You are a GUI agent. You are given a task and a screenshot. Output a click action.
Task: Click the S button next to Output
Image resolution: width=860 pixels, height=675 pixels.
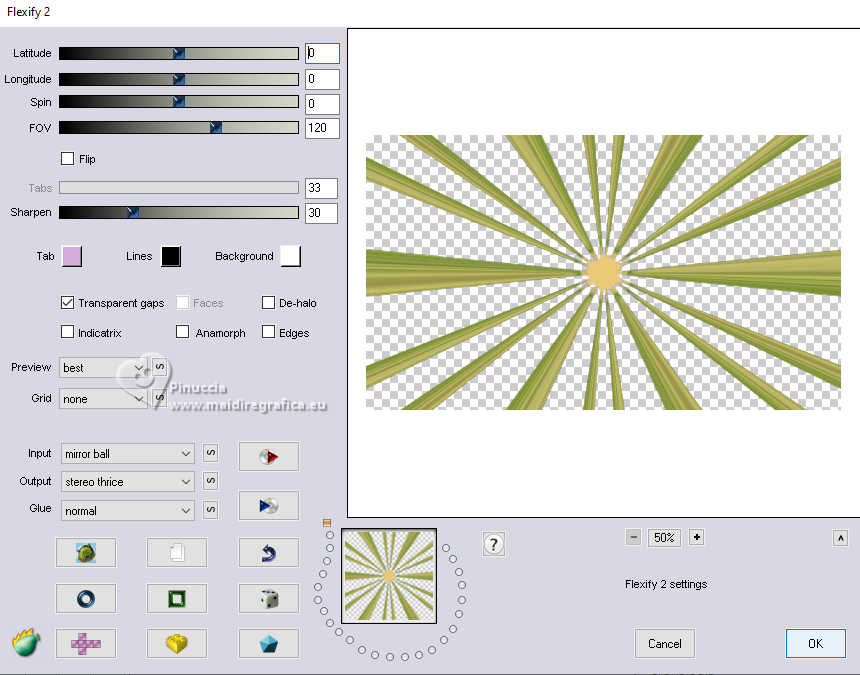(211, 481)
